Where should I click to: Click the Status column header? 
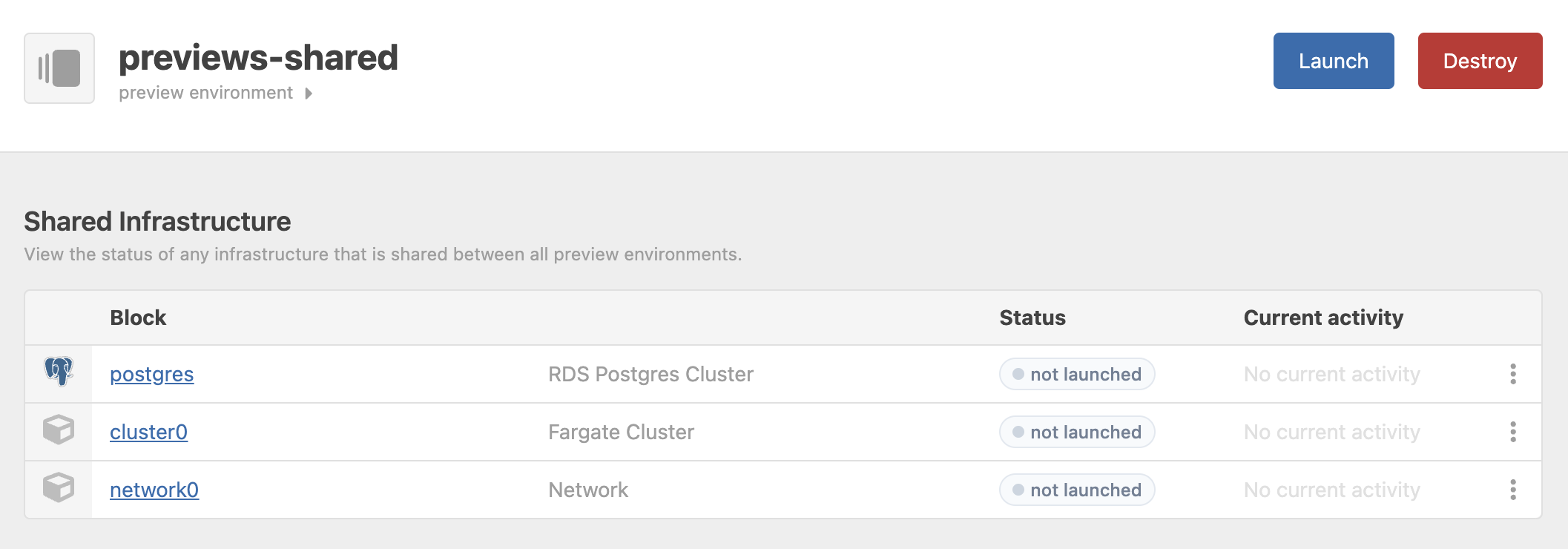(1032, 318)
